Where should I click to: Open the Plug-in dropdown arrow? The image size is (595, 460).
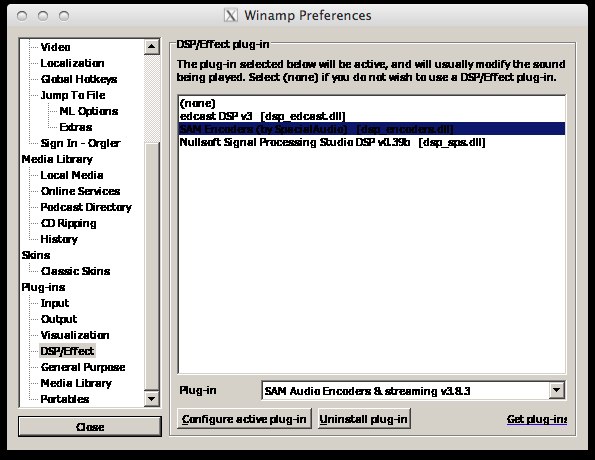(x=556, y=390)
